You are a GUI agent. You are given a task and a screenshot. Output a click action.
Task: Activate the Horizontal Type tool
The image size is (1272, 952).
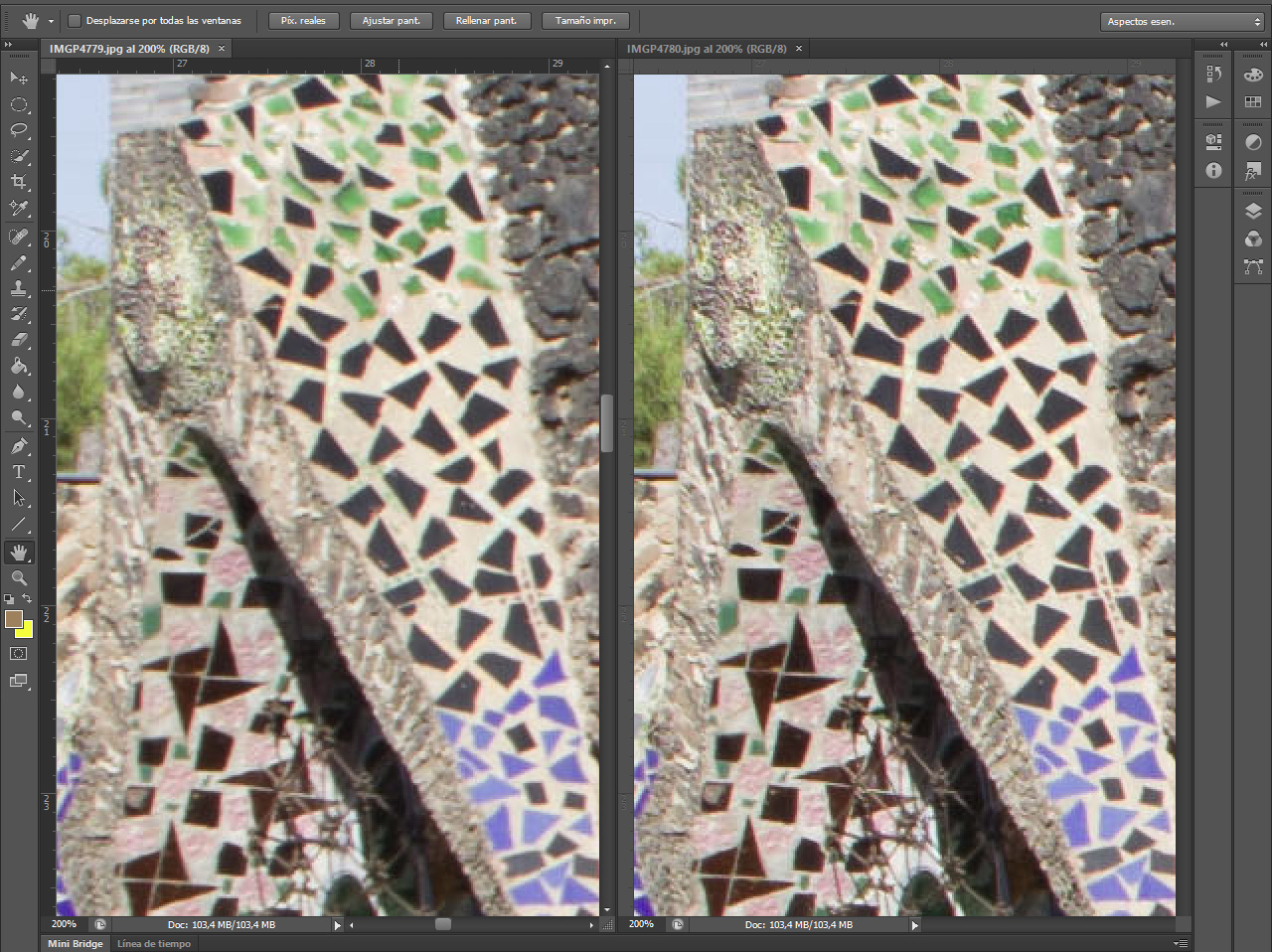pyautogui.click(x=19, y=472)
